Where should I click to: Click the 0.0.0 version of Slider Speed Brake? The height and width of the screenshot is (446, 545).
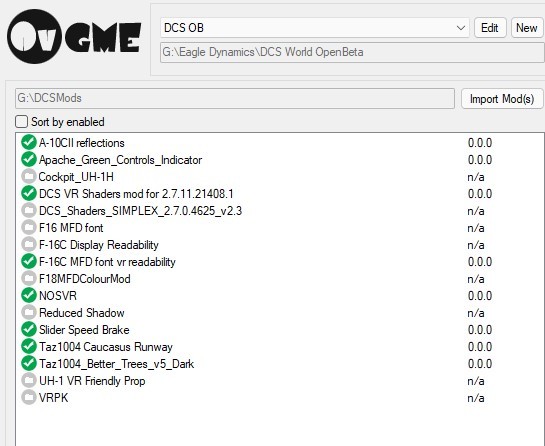click(480, 330)
